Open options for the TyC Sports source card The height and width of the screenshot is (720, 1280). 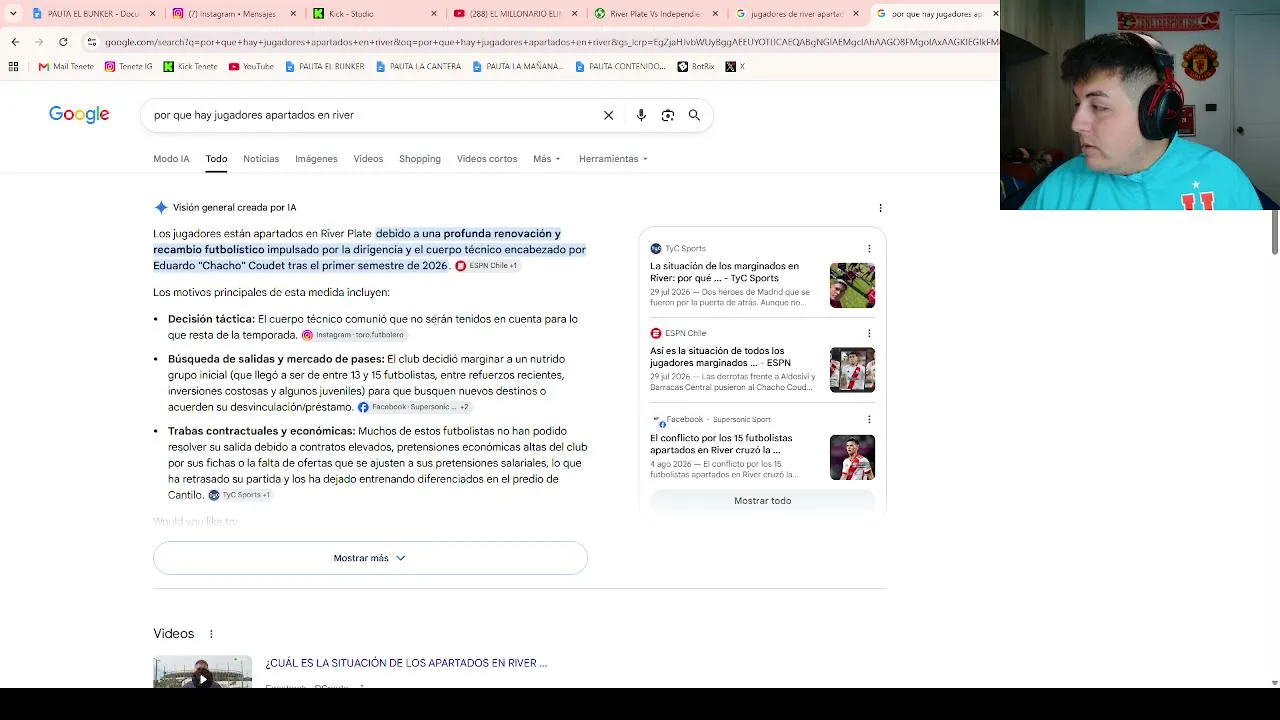[x=869, y=249]
